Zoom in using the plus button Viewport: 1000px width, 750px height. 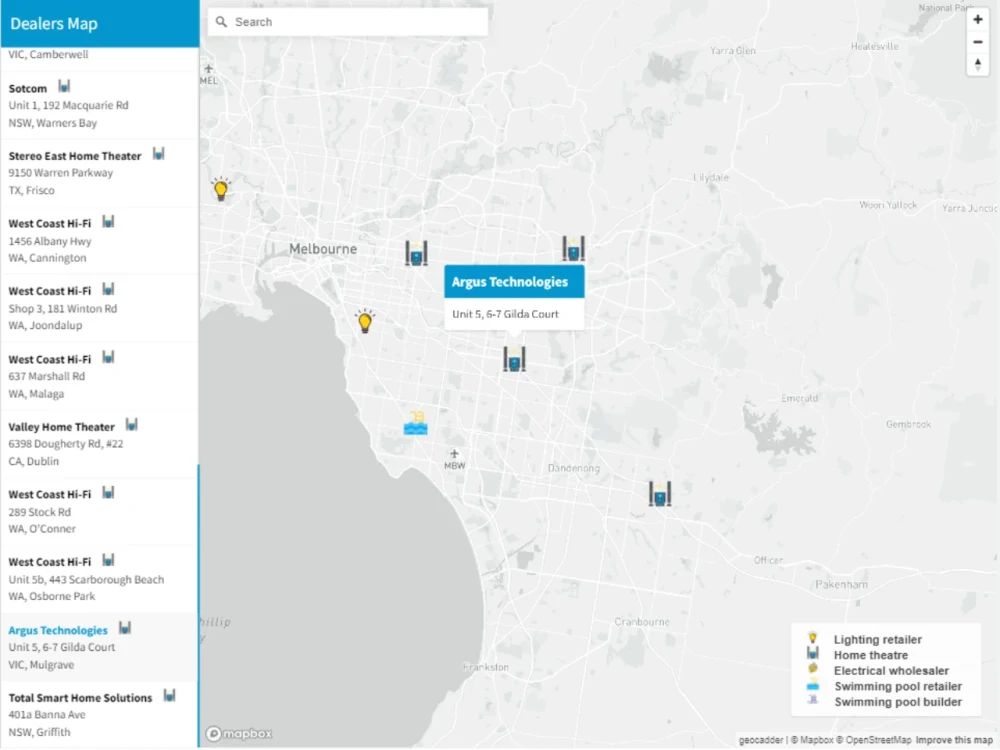click(977, 19)
